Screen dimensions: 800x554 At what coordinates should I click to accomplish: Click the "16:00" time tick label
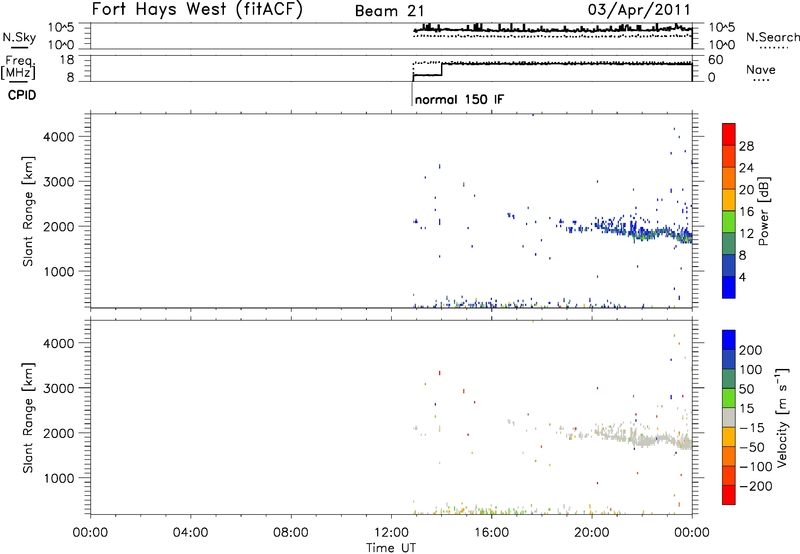click(491, 533)
